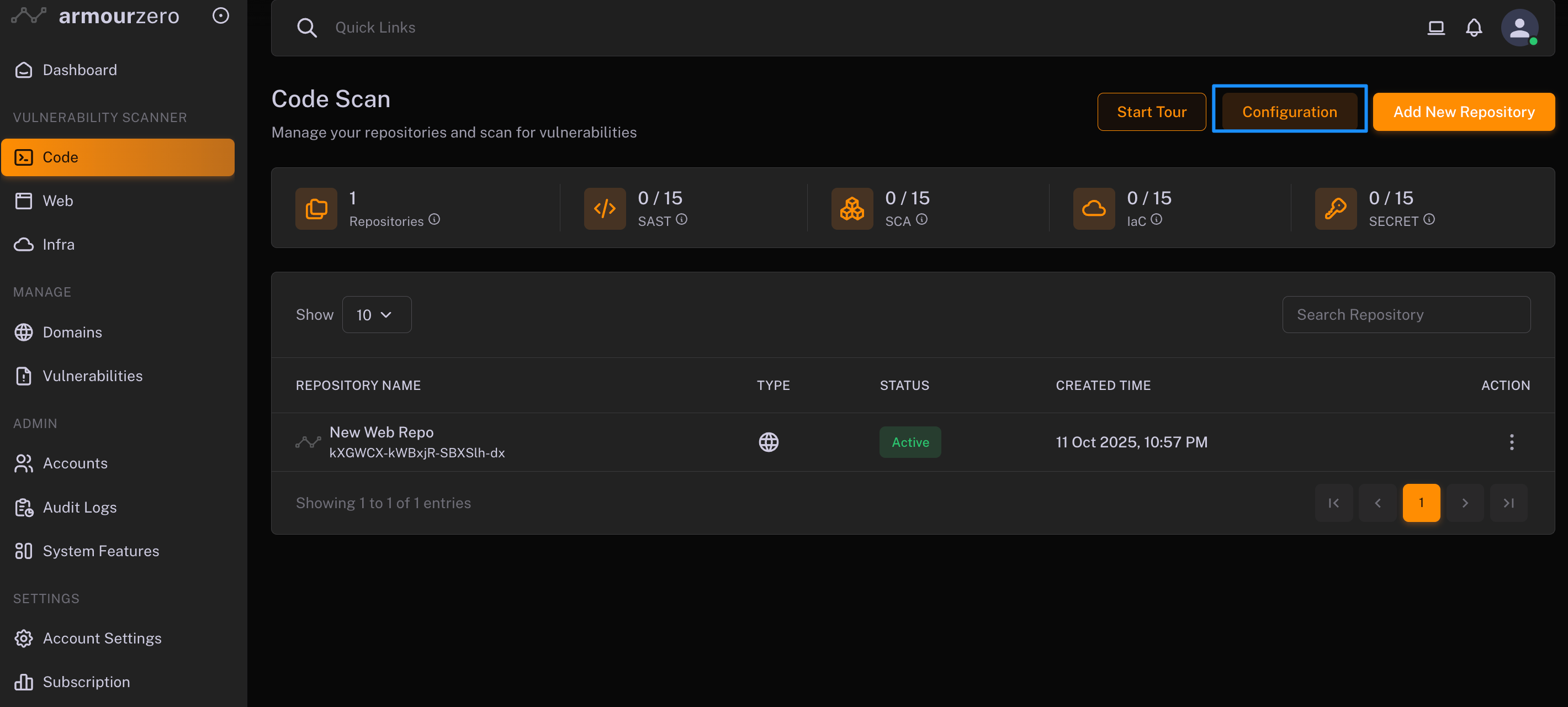Click the Search Repository input field
The height and width of the screenshot is (707, 1568).
point(1406,315)
